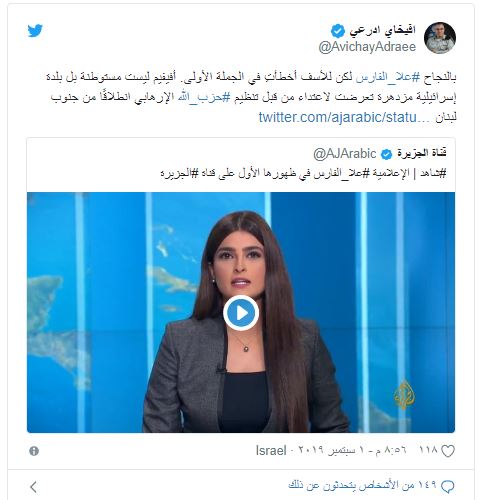The width and height of the screenshot is (498, 500).
Task: Click the verified badge beside Avichay Adraee's name
Action: tap(338, 31)
